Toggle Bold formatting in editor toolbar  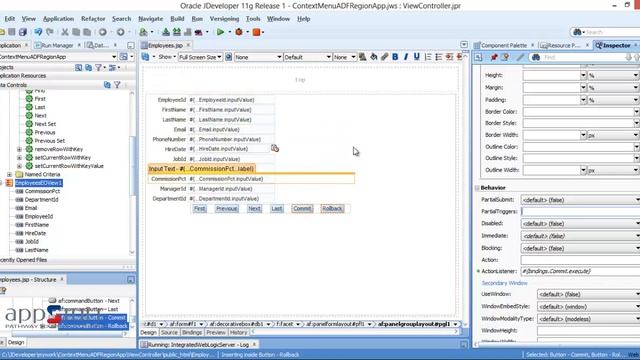(395, 57)
